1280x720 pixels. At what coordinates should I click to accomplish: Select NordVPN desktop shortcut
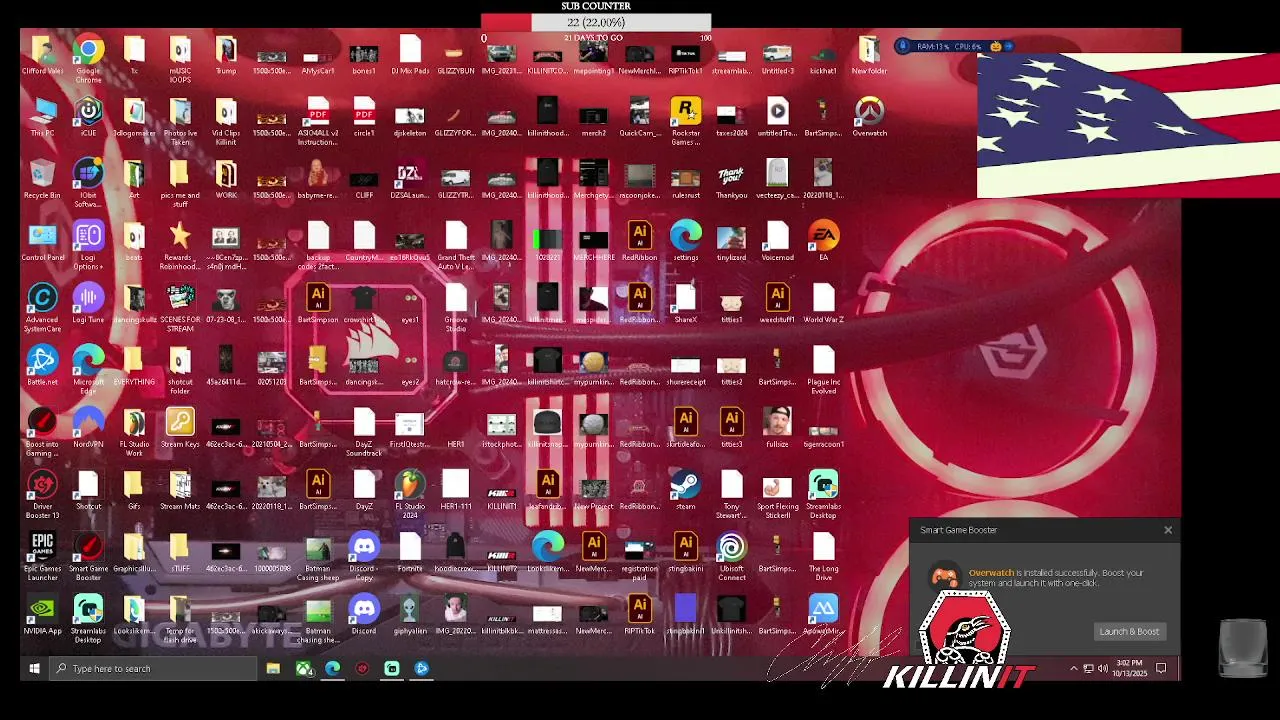(x=88, y=427)
